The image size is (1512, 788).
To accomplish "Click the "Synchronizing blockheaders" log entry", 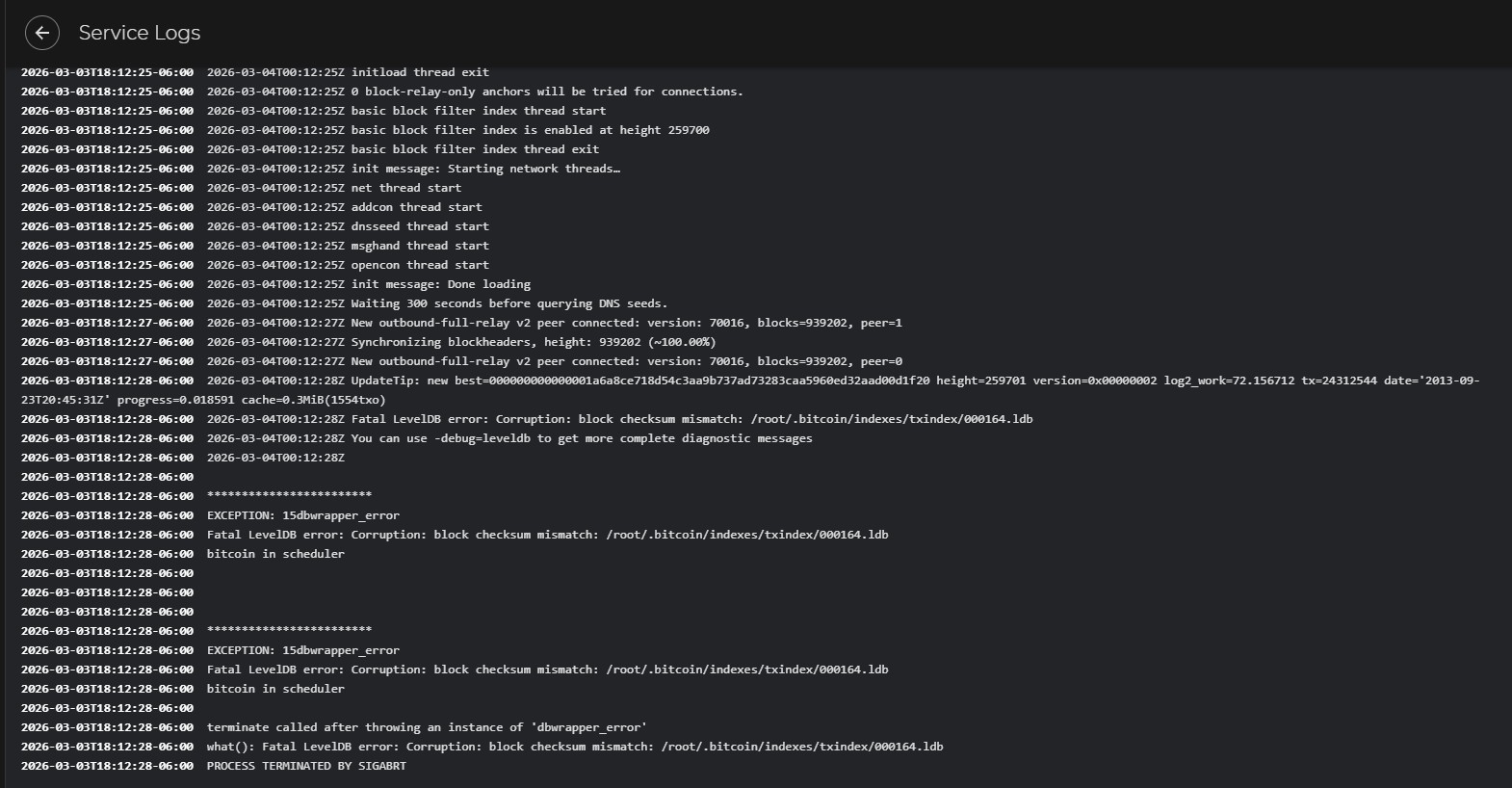I will [533, 342].
